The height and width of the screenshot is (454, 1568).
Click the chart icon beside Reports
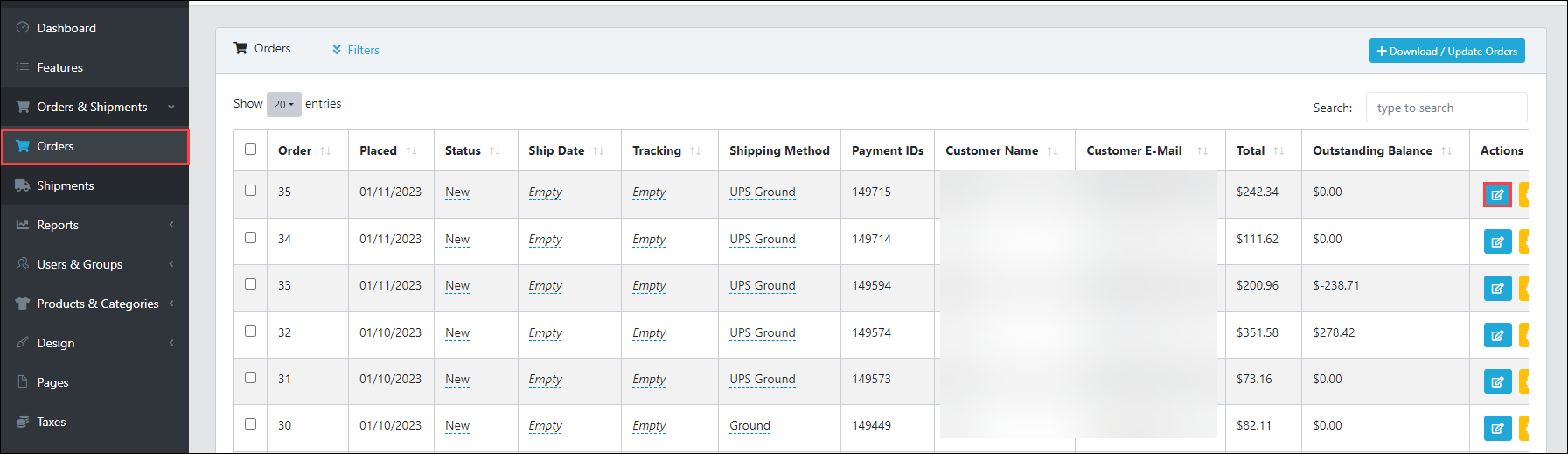point(23,225)
